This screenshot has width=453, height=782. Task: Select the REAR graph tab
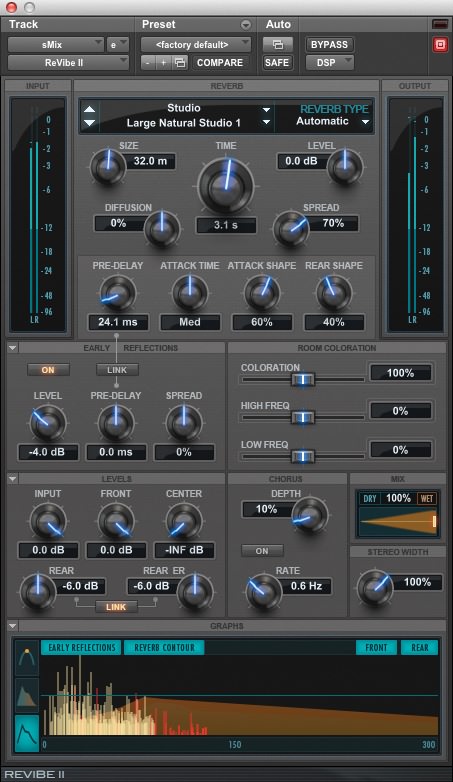[x=420, y=647]
